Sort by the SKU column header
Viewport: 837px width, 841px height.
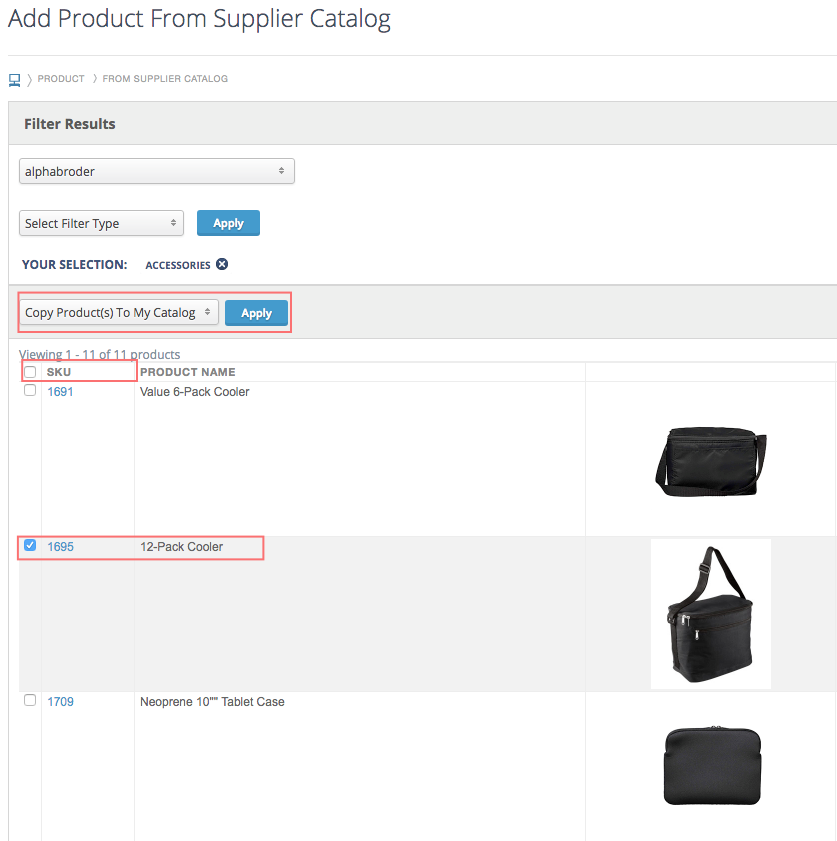(x=59, y=372)
